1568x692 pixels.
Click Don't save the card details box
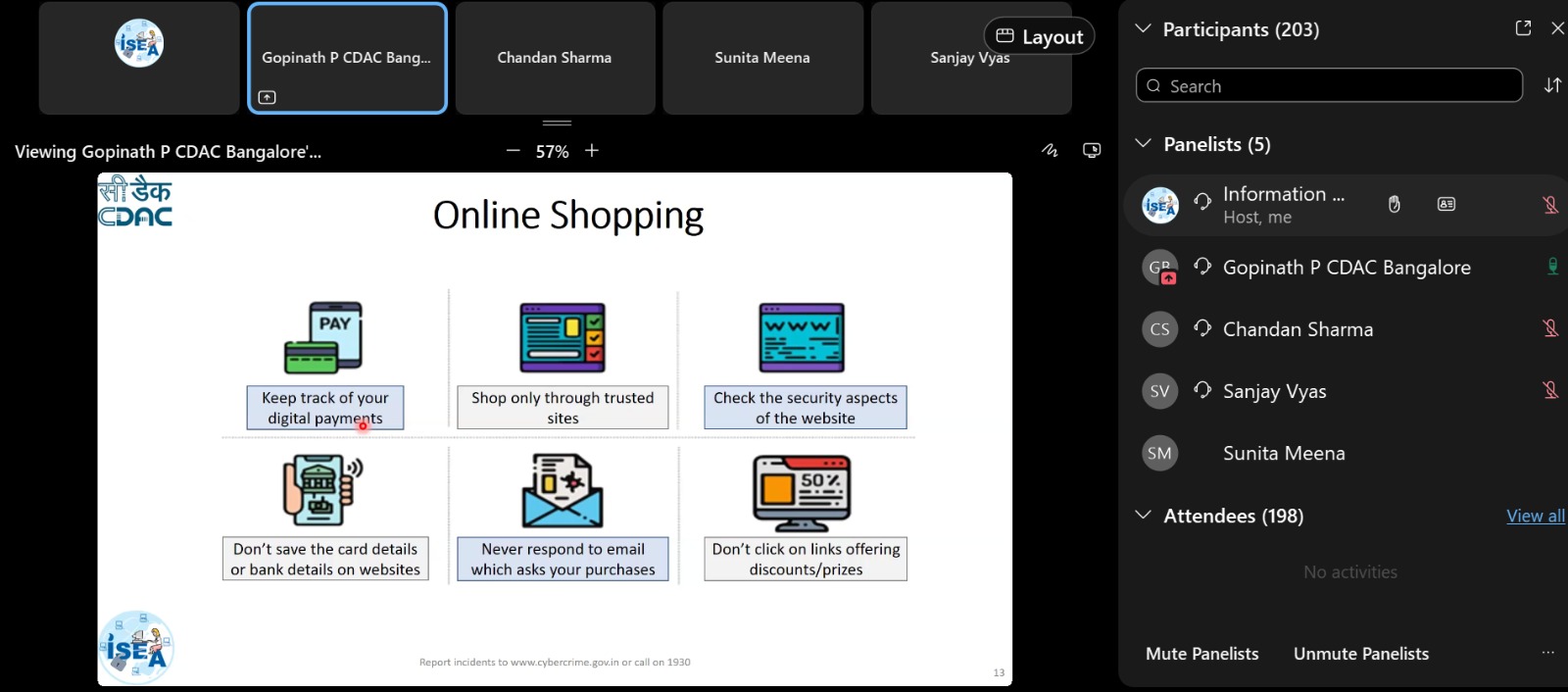pos(325,559)
